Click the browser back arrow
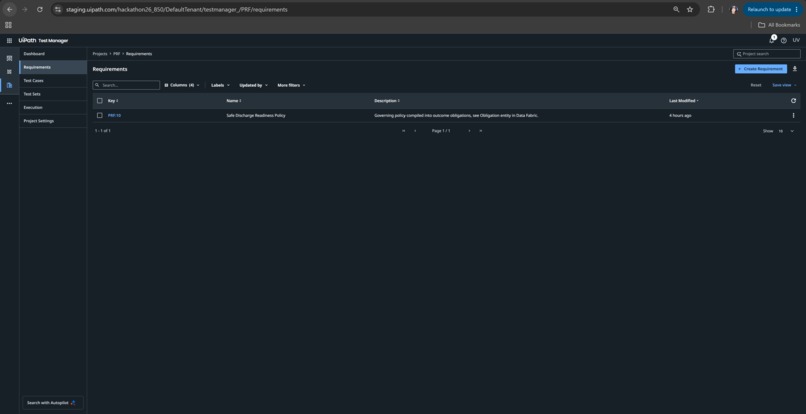Viewport: 806px width, 414px height. pyautogui.click(x=10, y=9)
